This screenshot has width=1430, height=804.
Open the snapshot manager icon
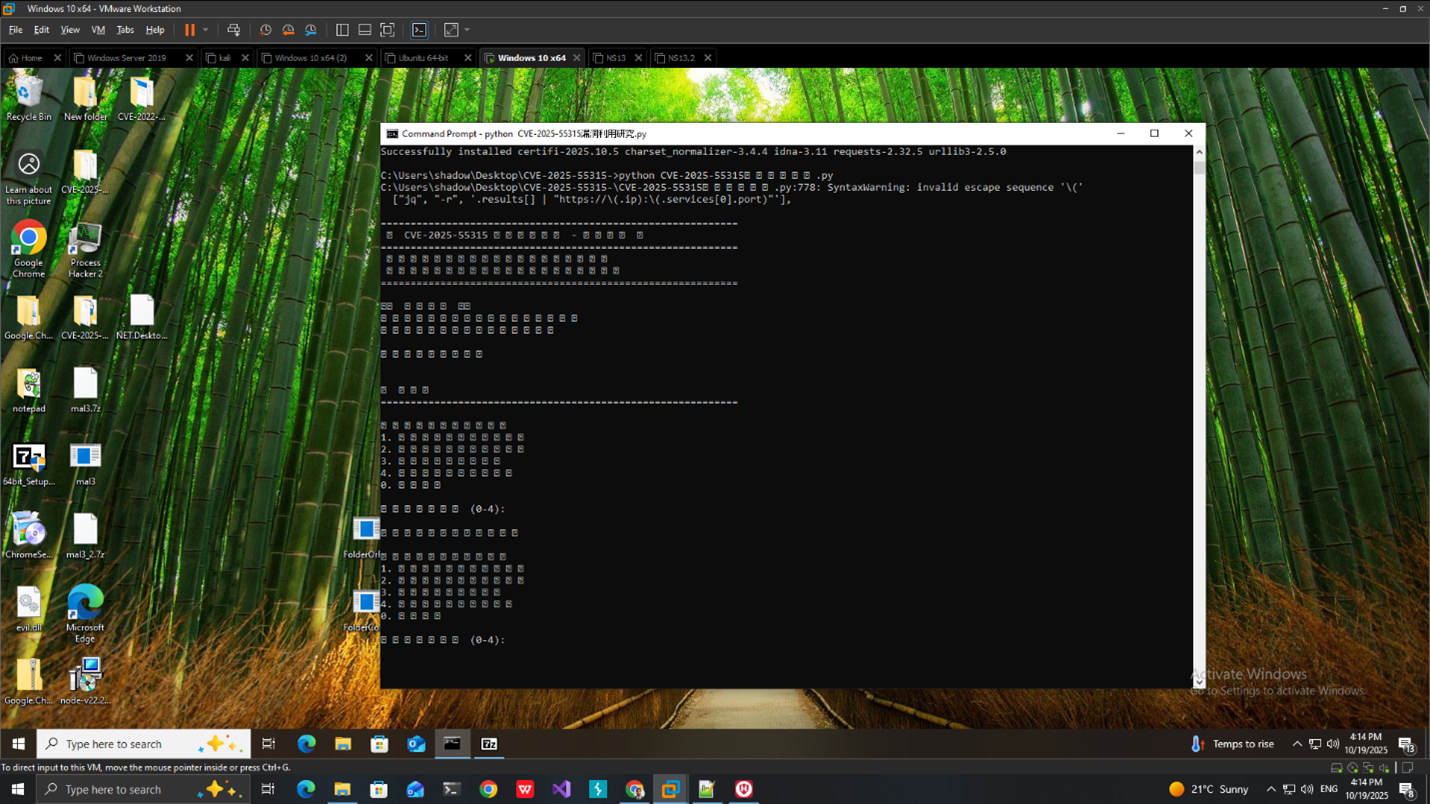pyautogui.click(x=311, y=30)
